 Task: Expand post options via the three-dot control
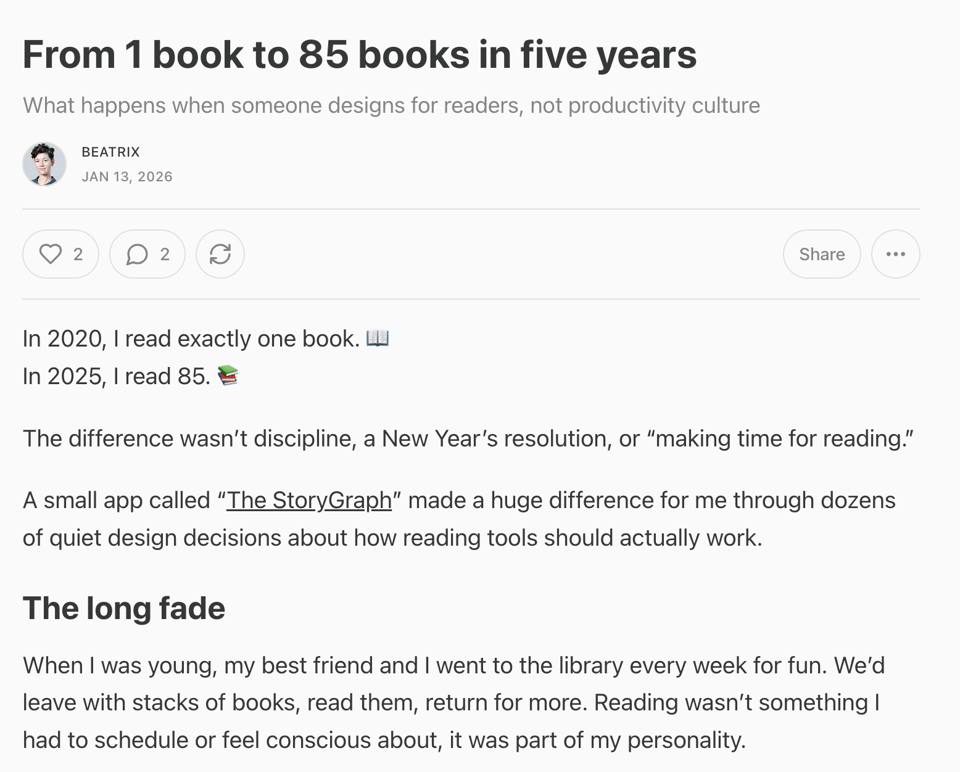pyautogui.click(x=895, y=254)
